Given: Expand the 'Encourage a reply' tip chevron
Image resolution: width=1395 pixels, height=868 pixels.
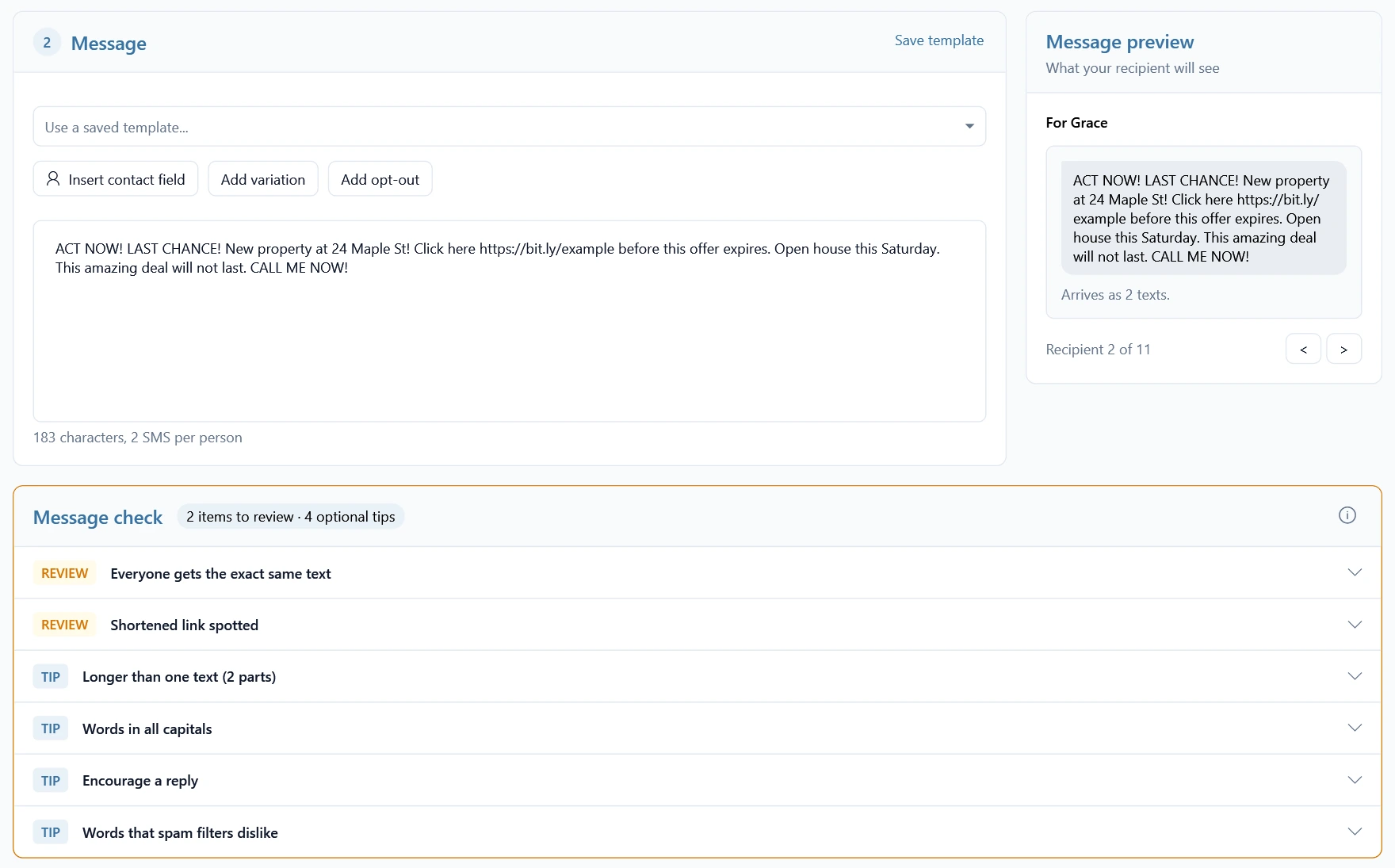Looking at the screenshot, I should click(1355, 780).
